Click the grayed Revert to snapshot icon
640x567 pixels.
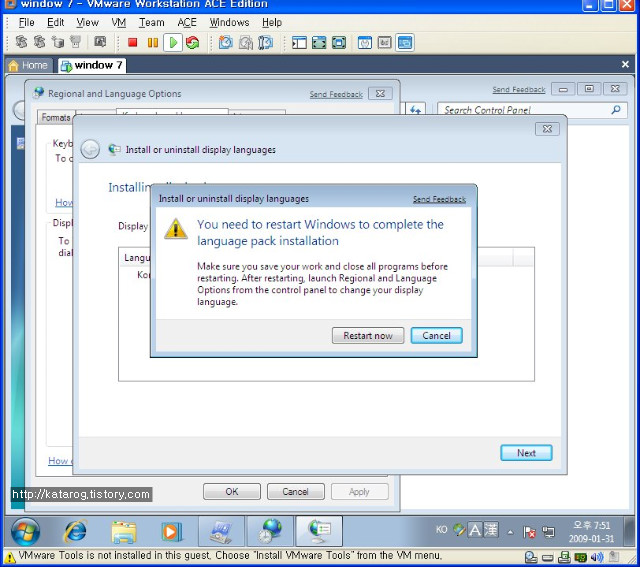[x=245, y=42]
